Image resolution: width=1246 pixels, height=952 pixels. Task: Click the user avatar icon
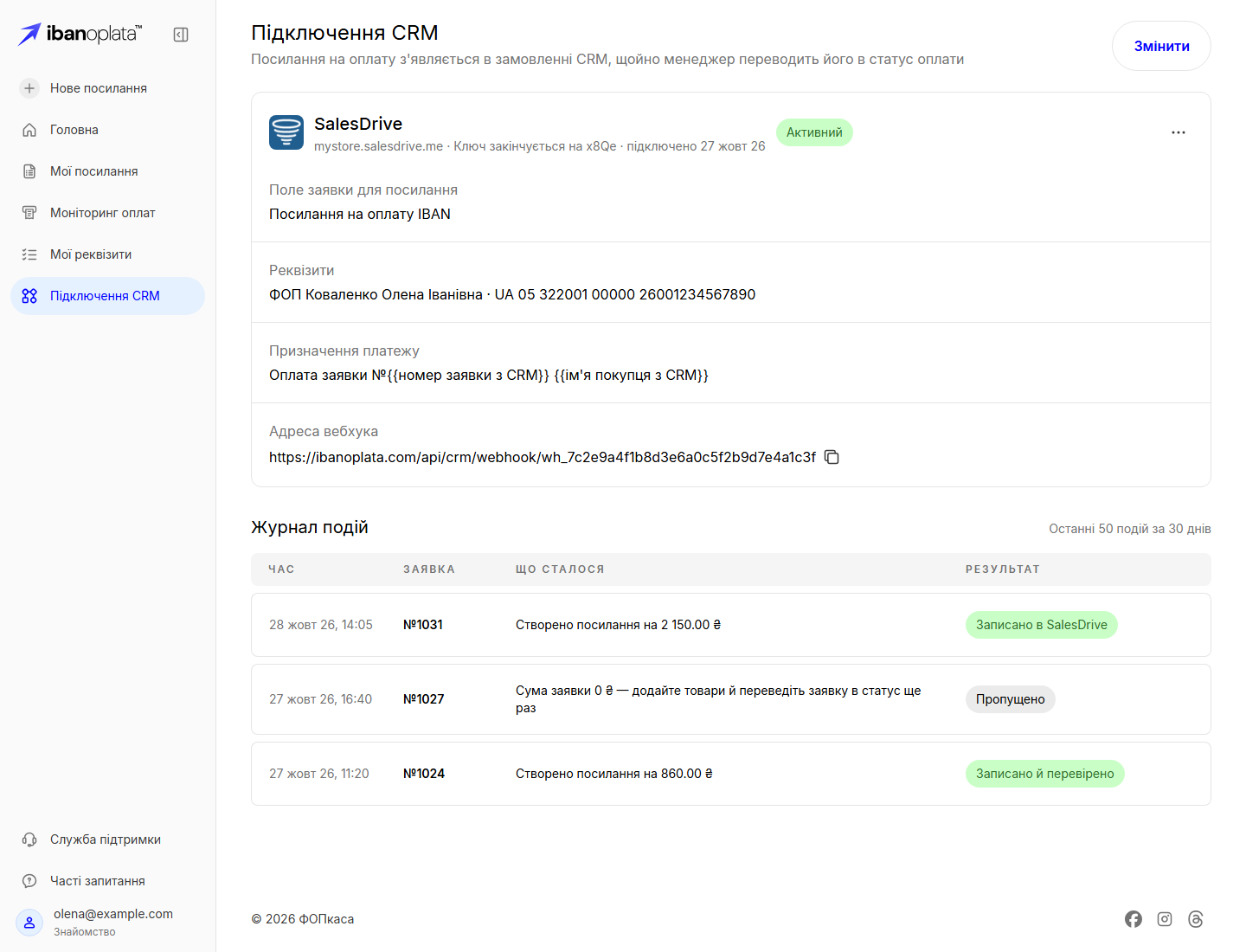click(29, 923)
